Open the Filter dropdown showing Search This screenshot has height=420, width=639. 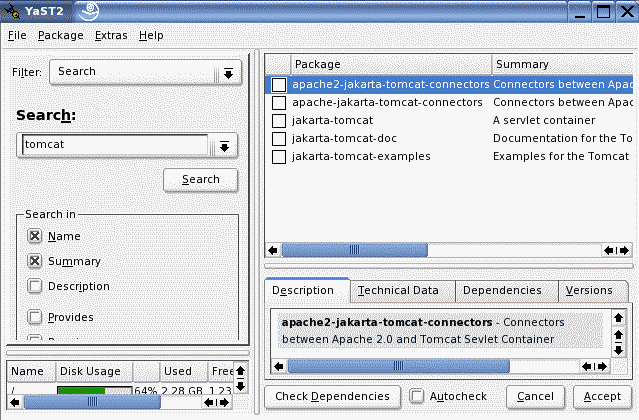[x=145, y=73]
